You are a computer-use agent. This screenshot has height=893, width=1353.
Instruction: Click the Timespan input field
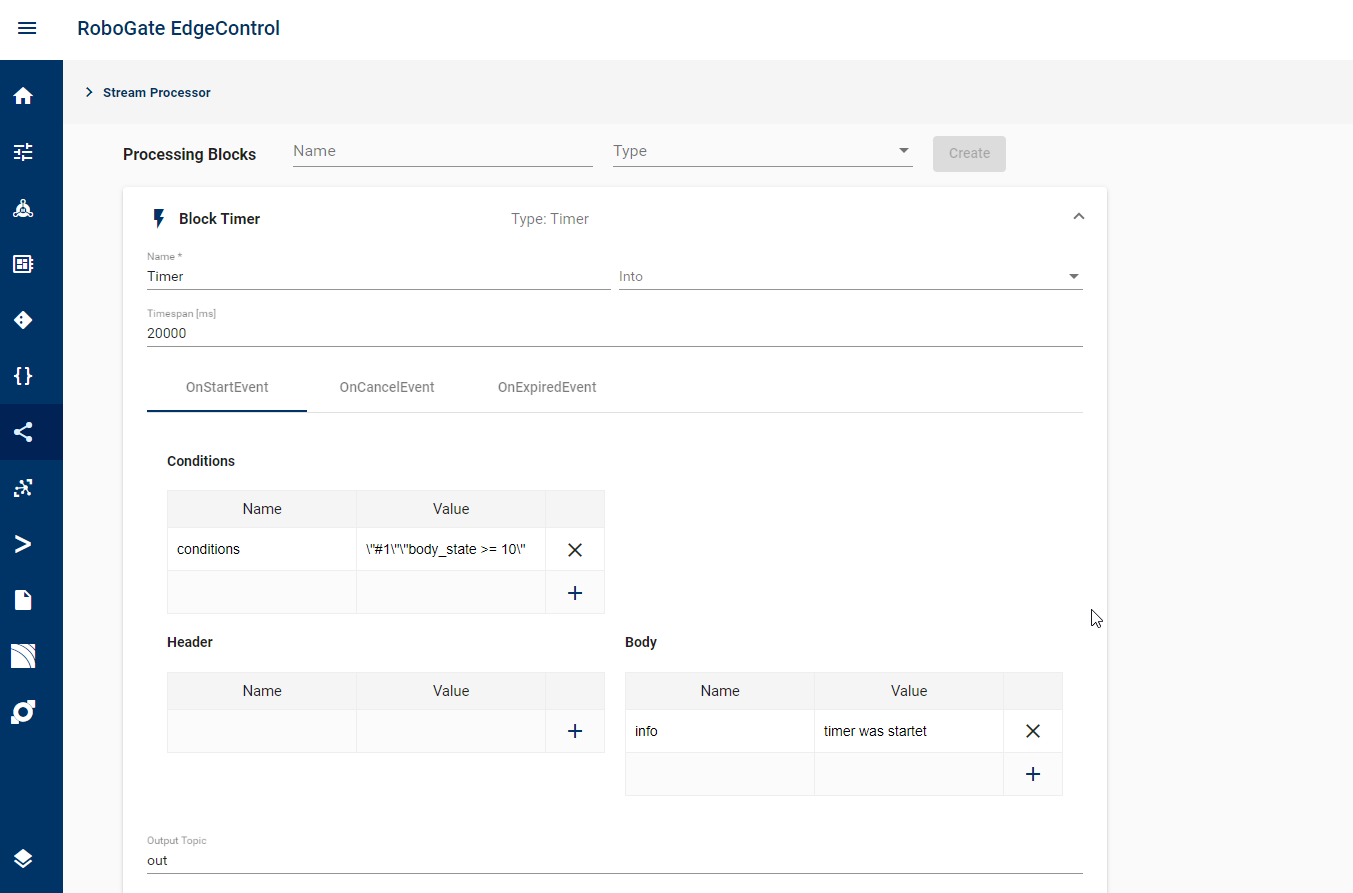coord(614,334)
